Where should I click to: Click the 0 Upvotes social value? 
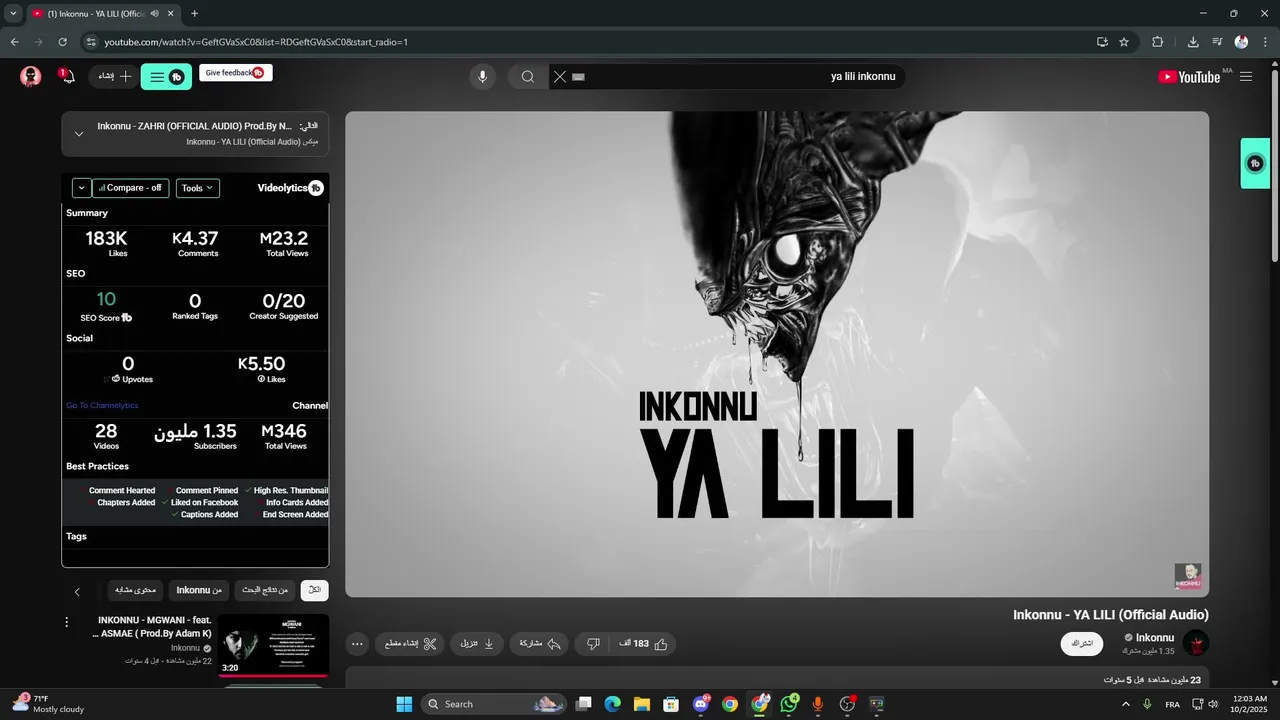point(128,364)
